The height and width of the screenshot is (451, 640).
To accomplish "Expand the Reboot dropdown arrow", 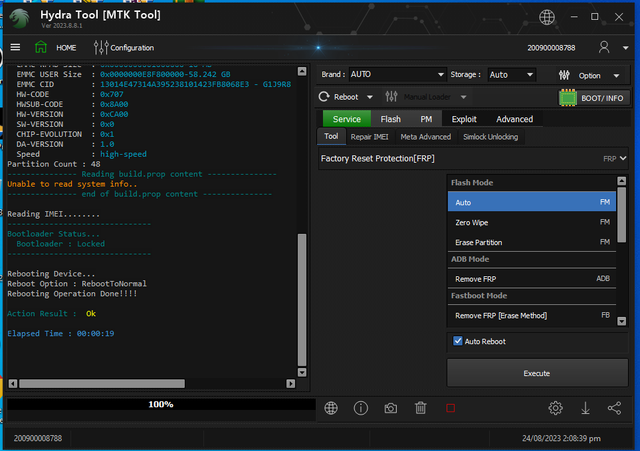I will coord(370,97).
